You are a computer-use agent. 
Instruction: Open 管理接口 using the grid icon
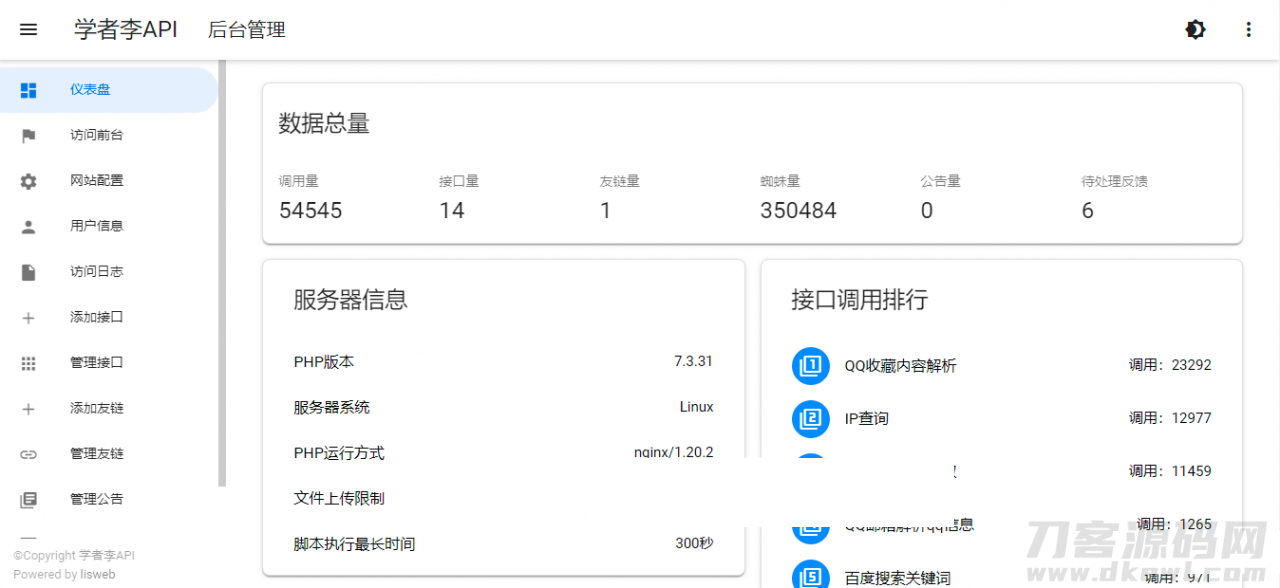28,362
